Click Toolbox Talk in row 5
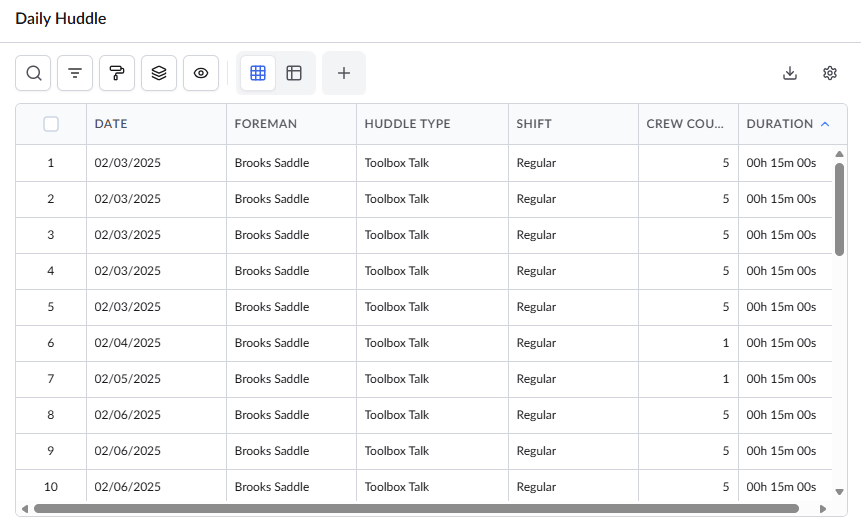This screenshot has height=525, width=861. 433,307
